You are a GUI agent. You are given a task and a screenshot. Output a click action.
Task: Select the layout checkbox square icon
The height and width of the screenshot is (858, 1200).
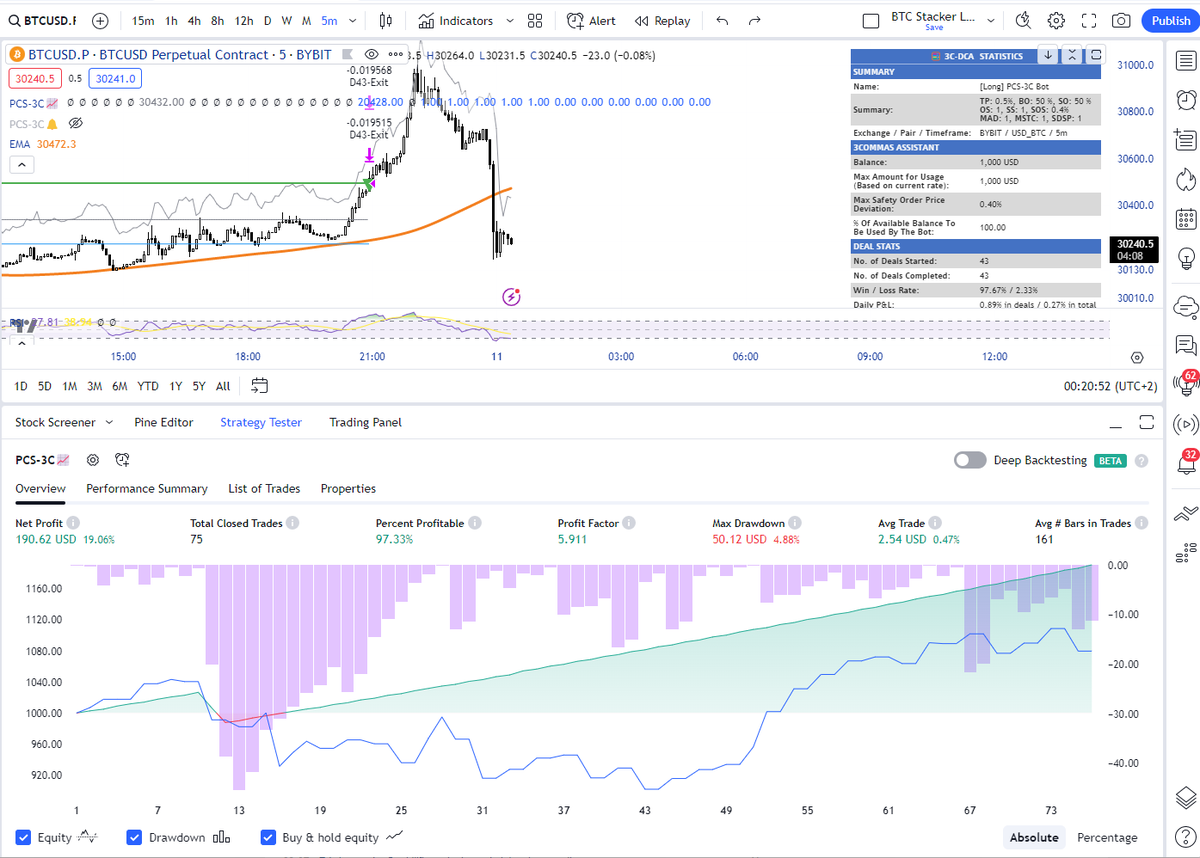click(871, 20)
